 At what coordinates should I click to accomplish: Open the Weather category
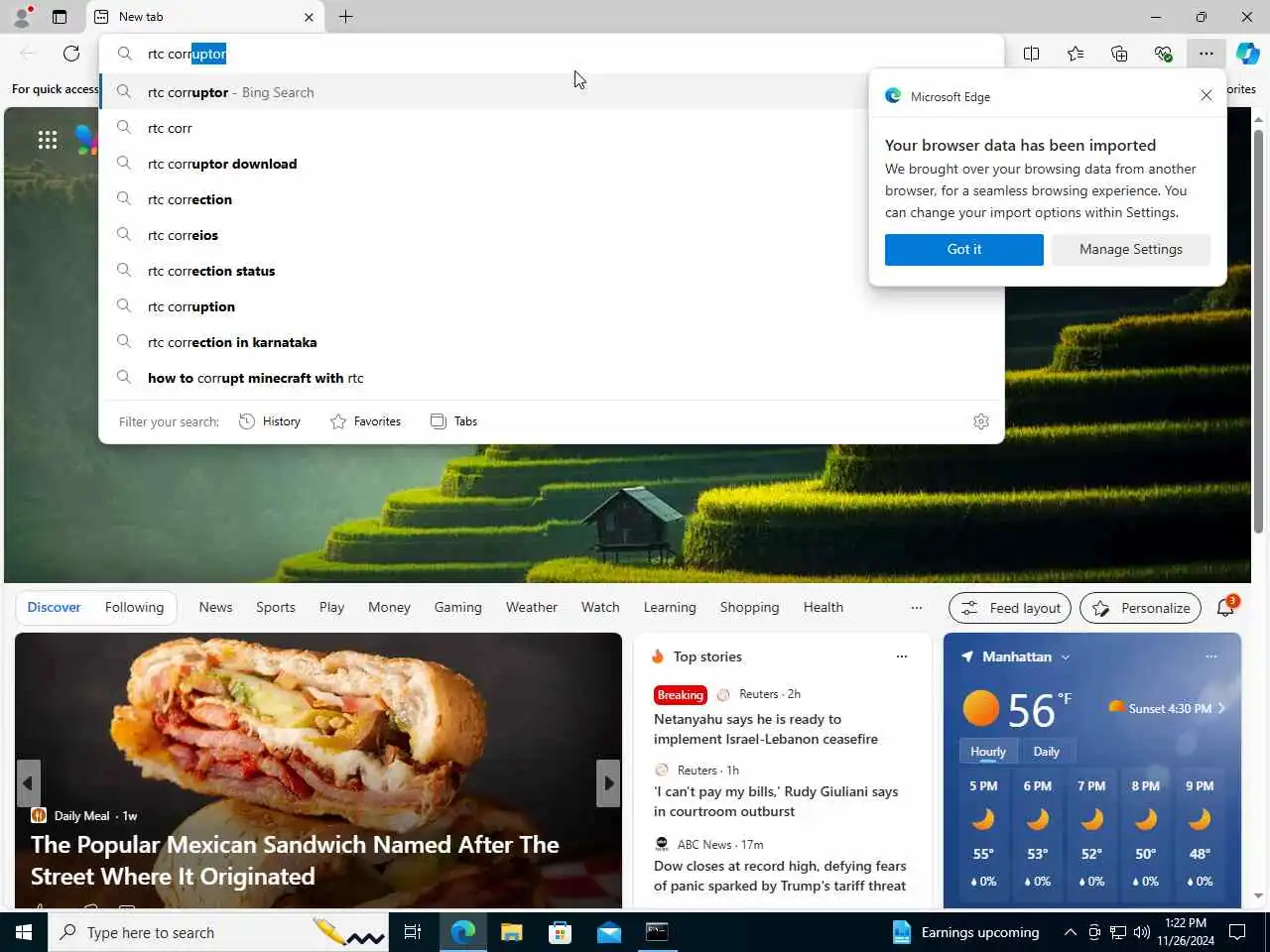532,607
